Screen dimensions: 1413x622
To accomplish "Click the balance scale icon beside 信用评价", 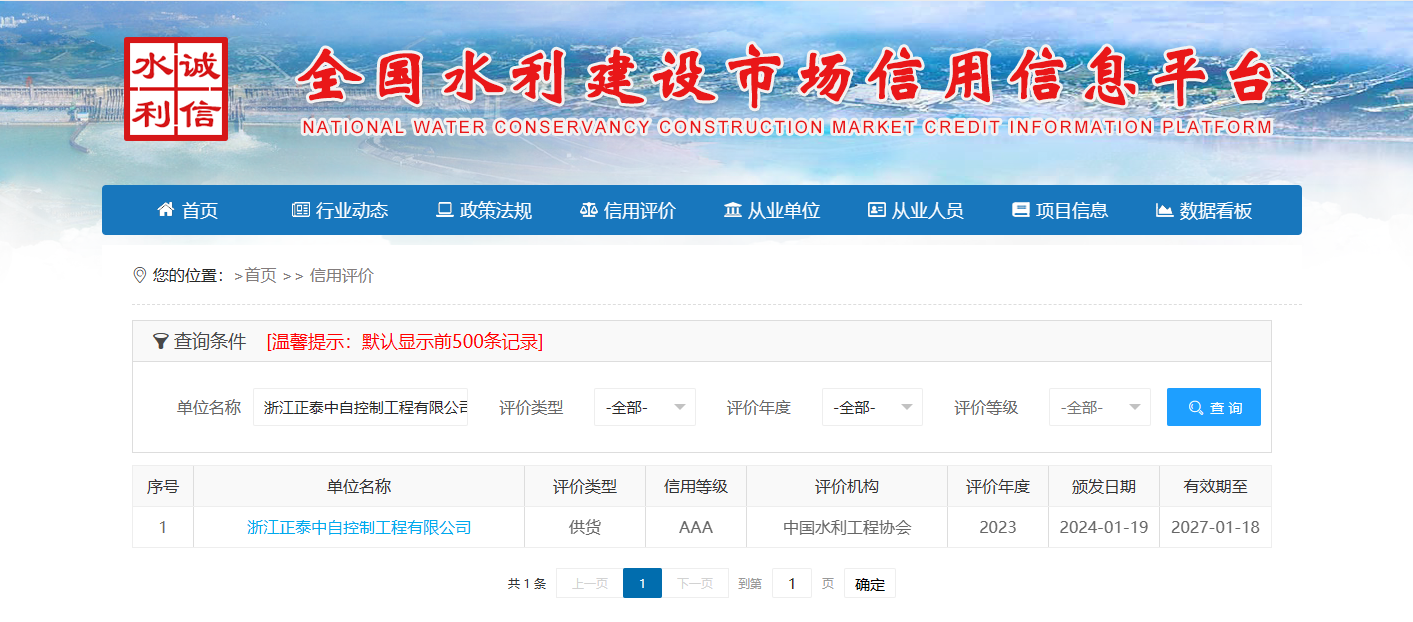I will tap(588, 210).
